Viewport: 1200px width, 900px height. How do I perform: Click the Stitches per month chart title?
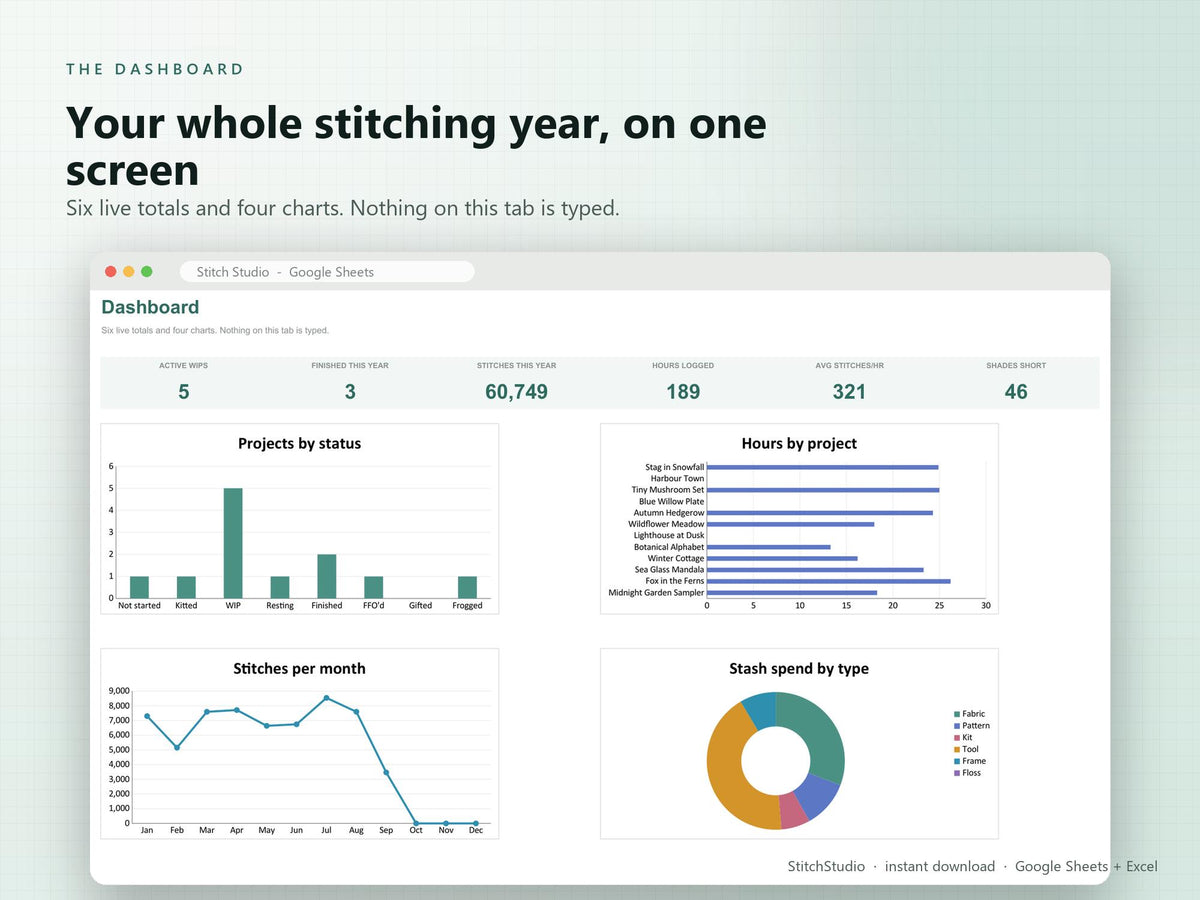point(299,668)
